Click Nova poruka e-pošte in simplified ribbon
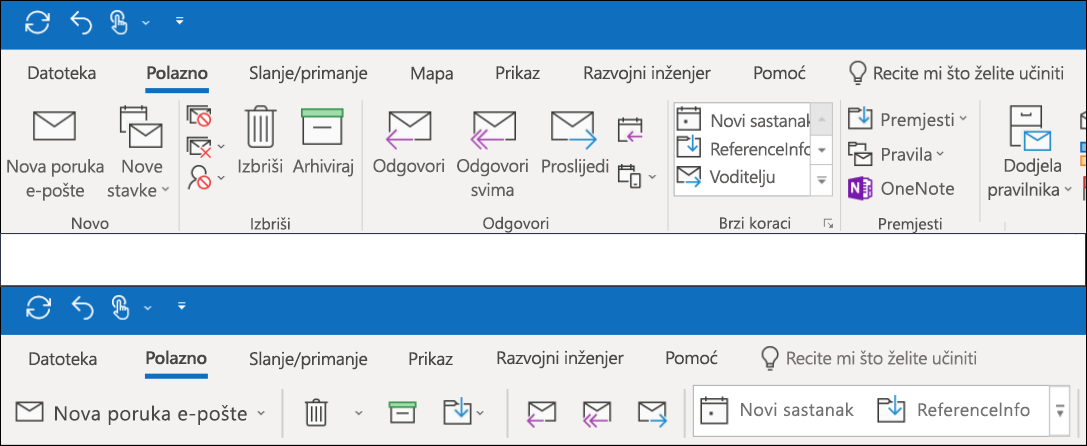Image resolution: width=1087 pixels, height=446 pixels. 132,414
